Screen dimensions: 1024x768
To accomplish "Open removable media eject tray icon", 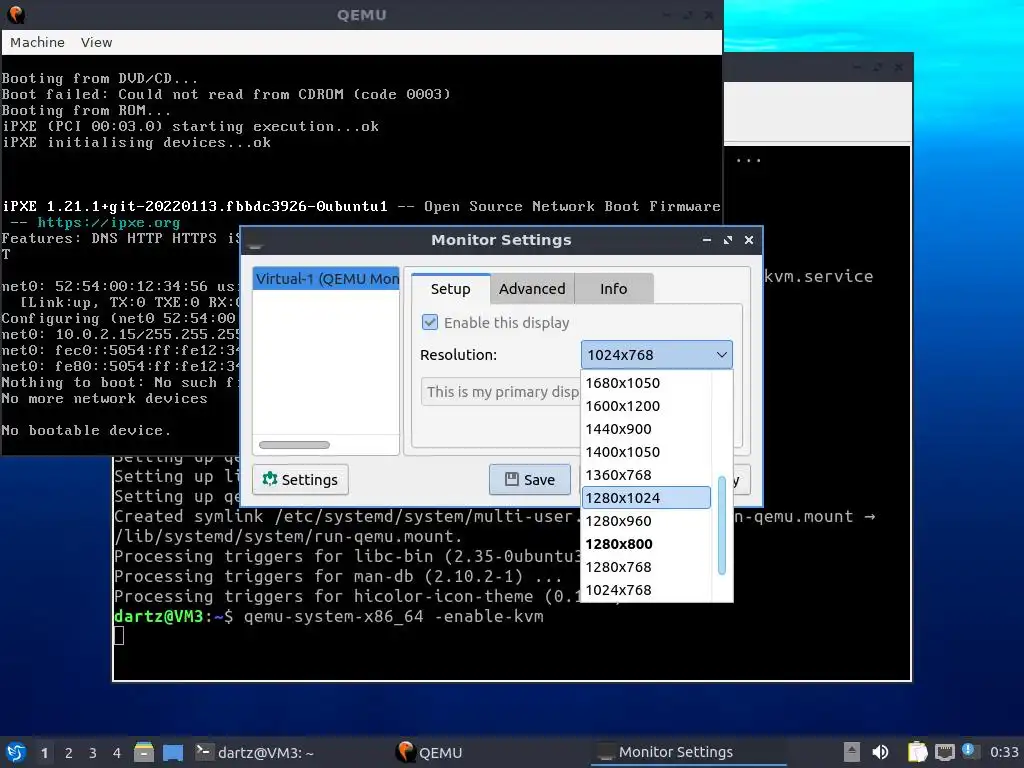I will pos(851,752).
